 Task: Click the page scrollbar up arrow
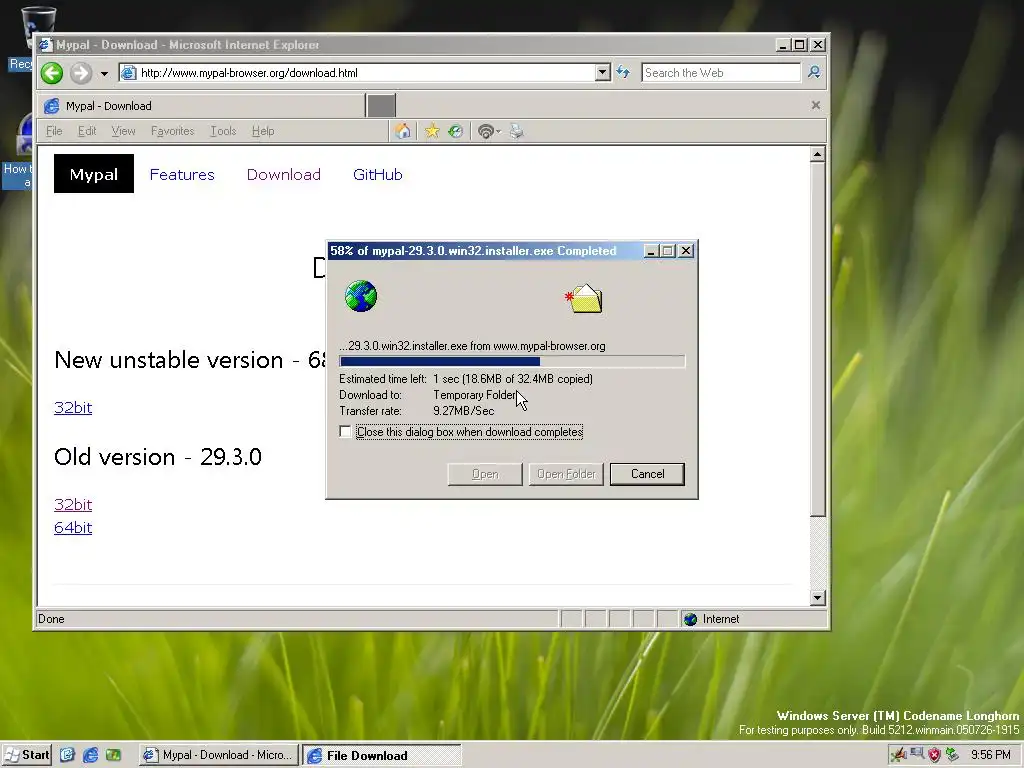tap(817, 155)
